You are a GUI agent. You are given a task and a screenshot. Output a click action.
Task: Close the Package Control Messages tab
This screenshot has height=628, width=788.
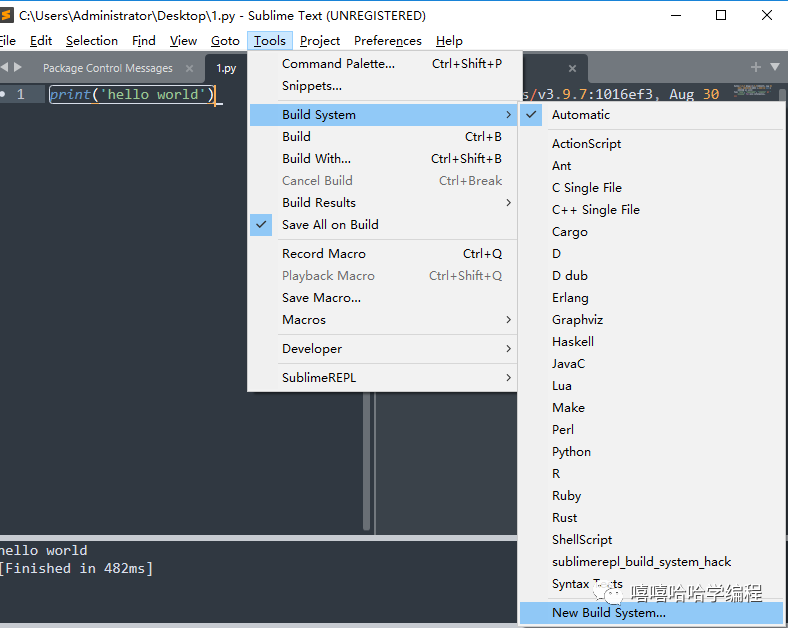189,68
